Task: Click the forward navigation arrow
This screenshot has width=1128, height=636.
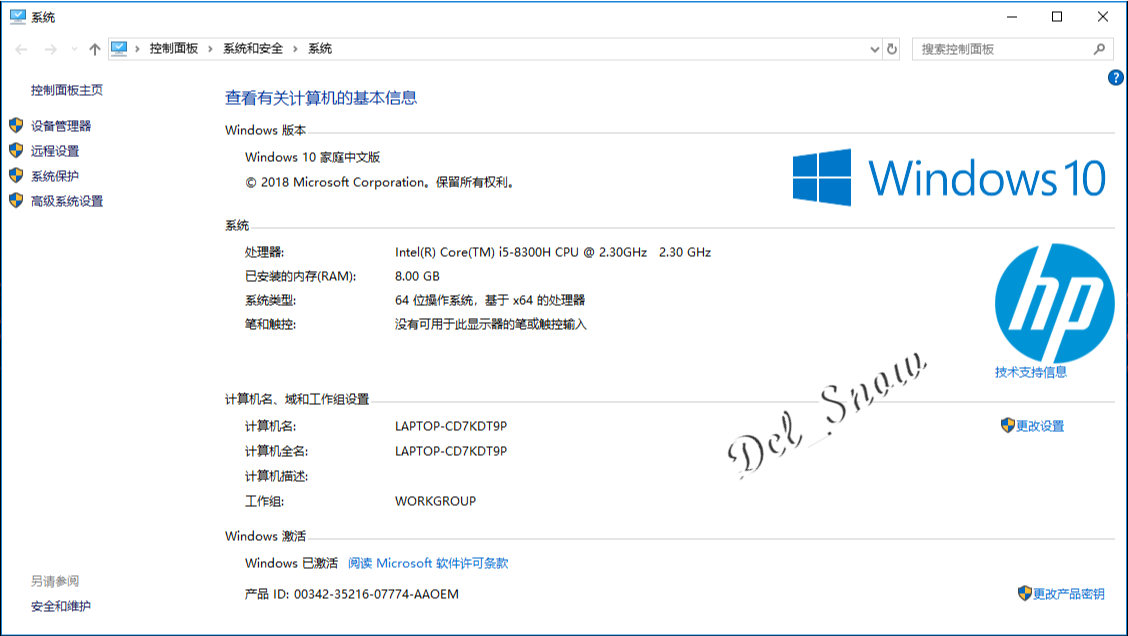Action: (x=50, y=49)
